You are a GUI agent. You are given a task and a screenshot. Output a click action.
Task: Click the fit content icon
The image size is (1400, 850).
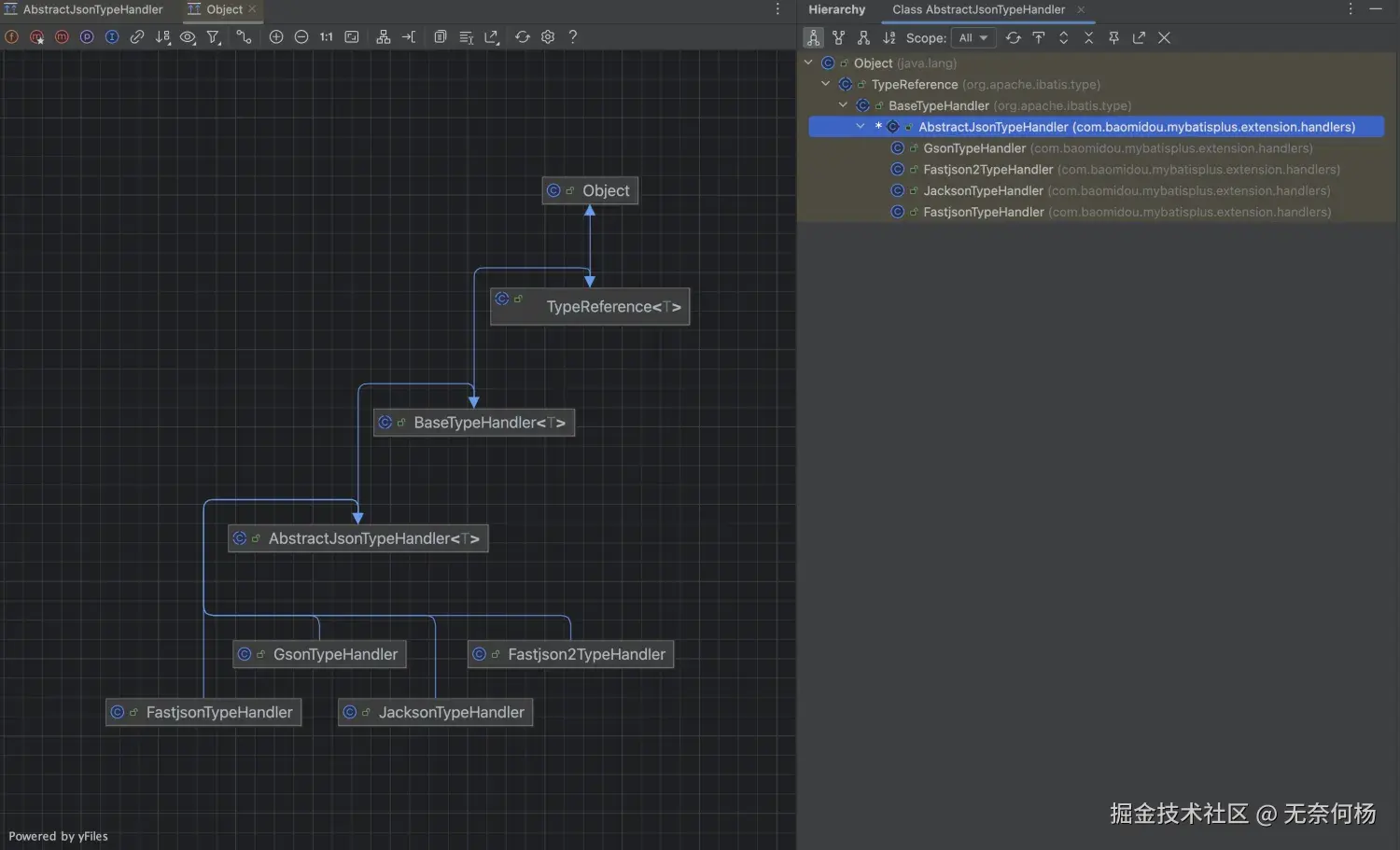(x=352, y=37)
